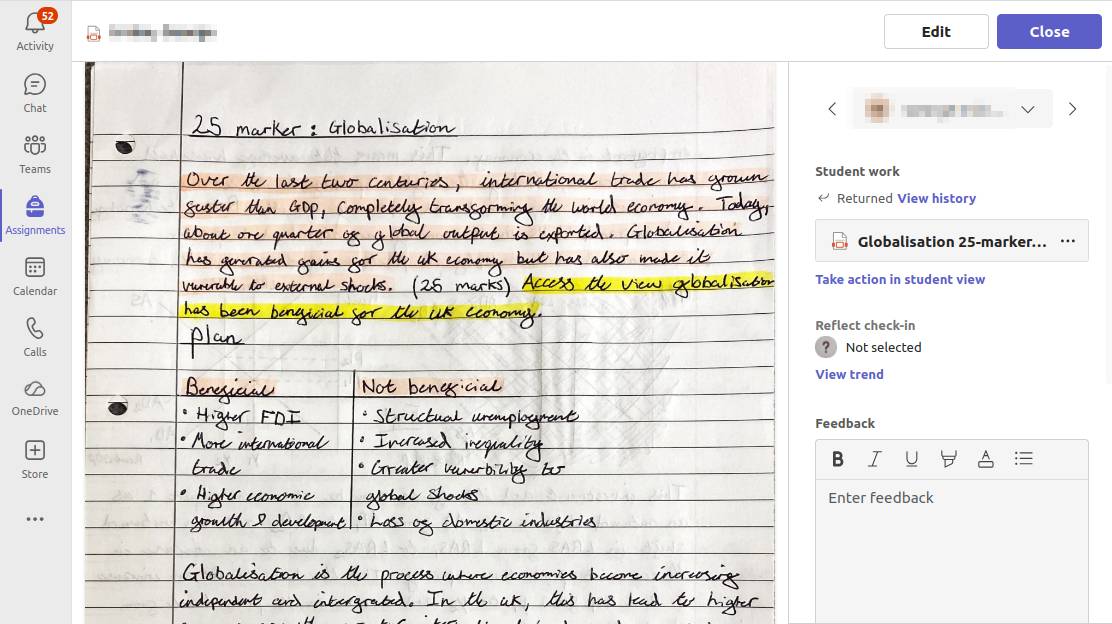This screenshot has height=624, width=1112.
Task: Open Chat in the sidebar
Action: coord(35,94)
